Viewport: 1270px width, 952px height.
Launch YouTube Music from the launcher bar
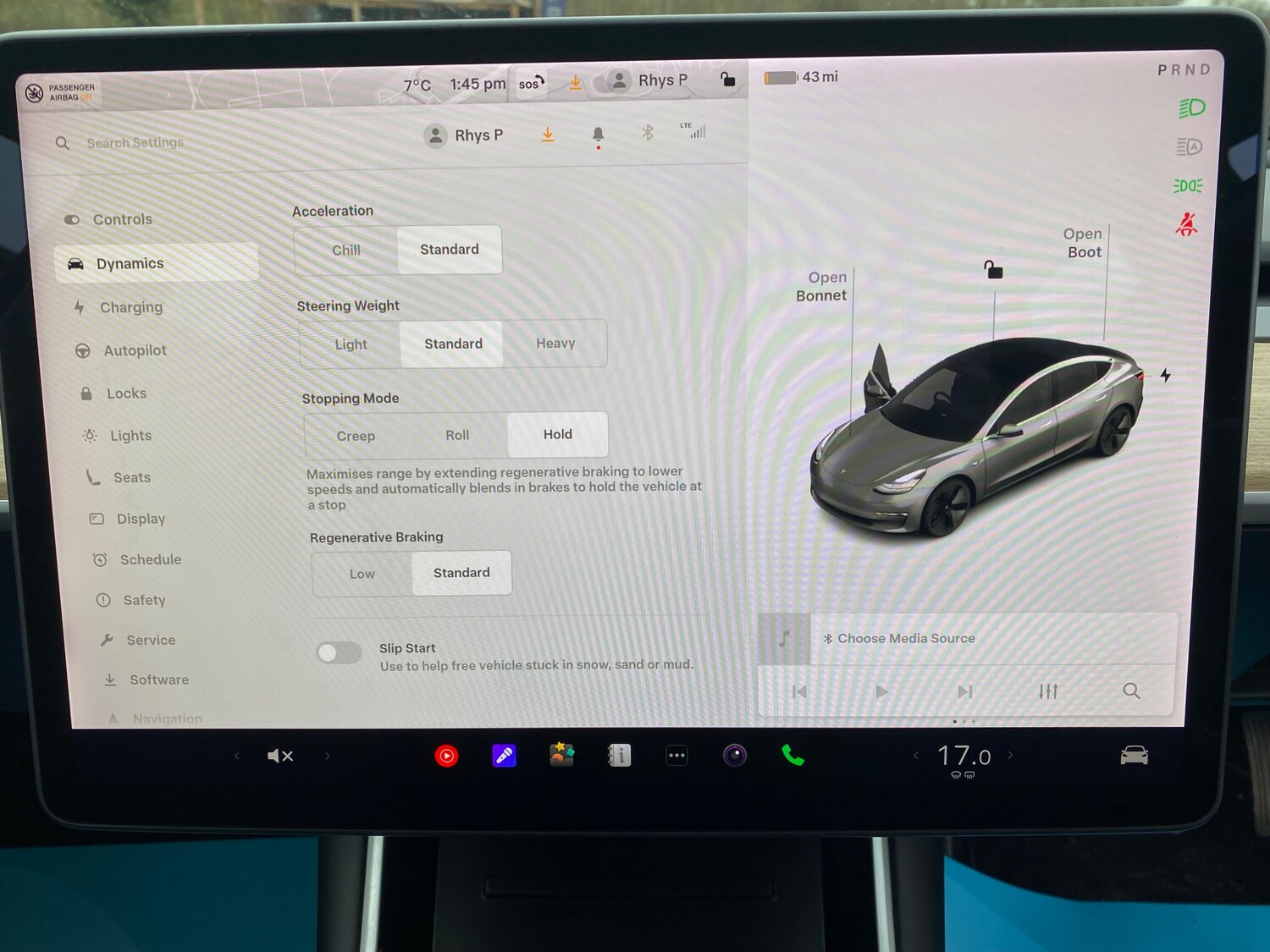[446, 755]
